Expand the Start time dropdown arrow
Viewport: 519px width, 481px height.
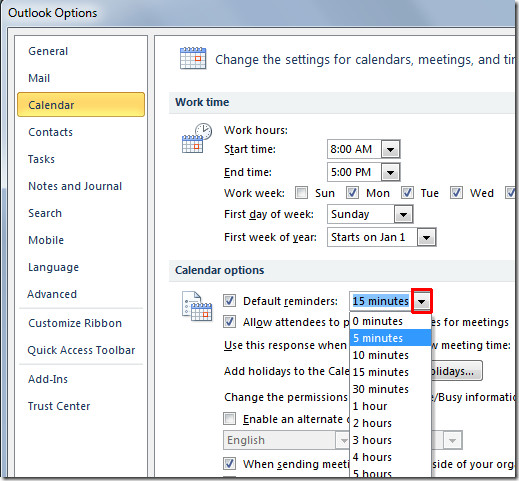coord(390,149)
